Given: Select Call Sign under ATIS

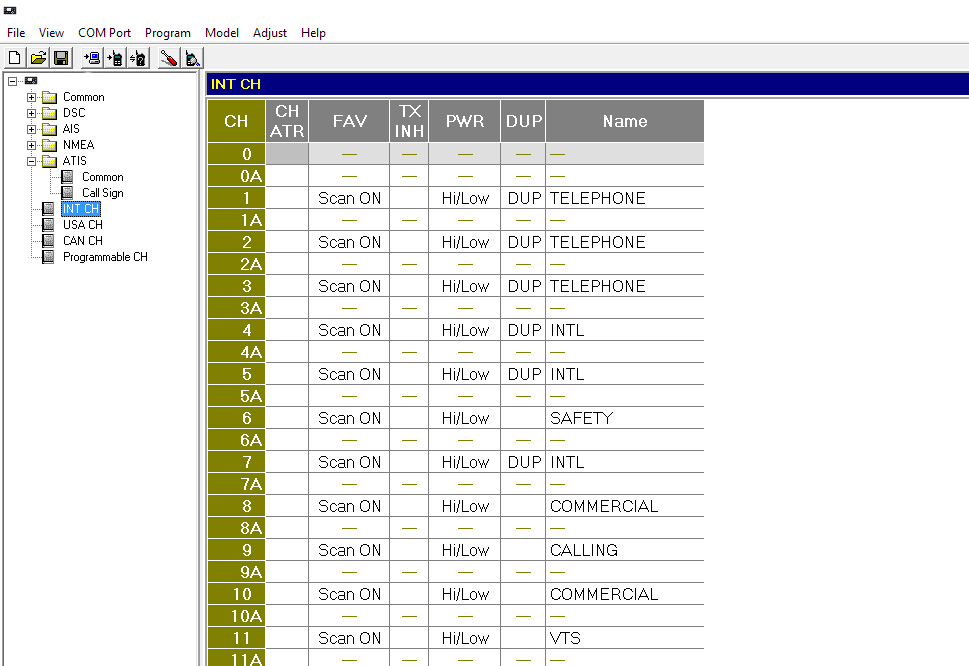Looking at the screenshot, I should pyautogui.click(x=102, y=193).
